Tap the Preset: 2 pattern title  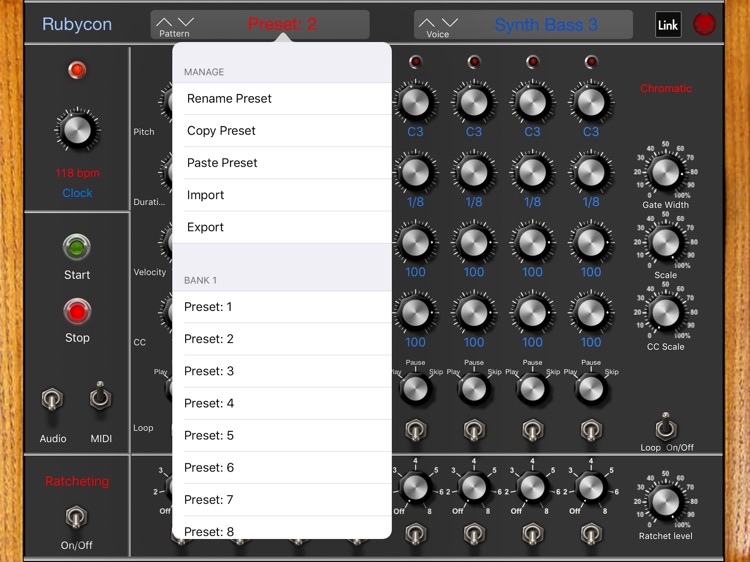pos(282,24)
